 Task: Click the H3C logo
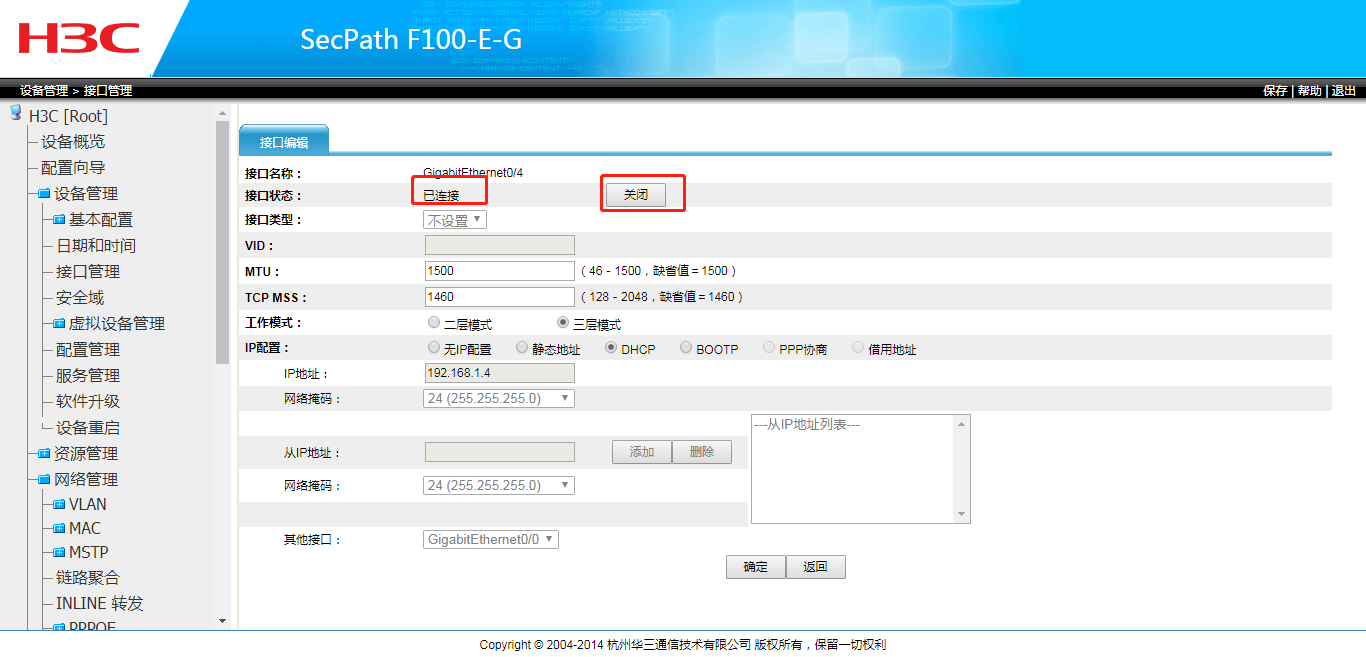pyautogui.click(x=79, y=38)
